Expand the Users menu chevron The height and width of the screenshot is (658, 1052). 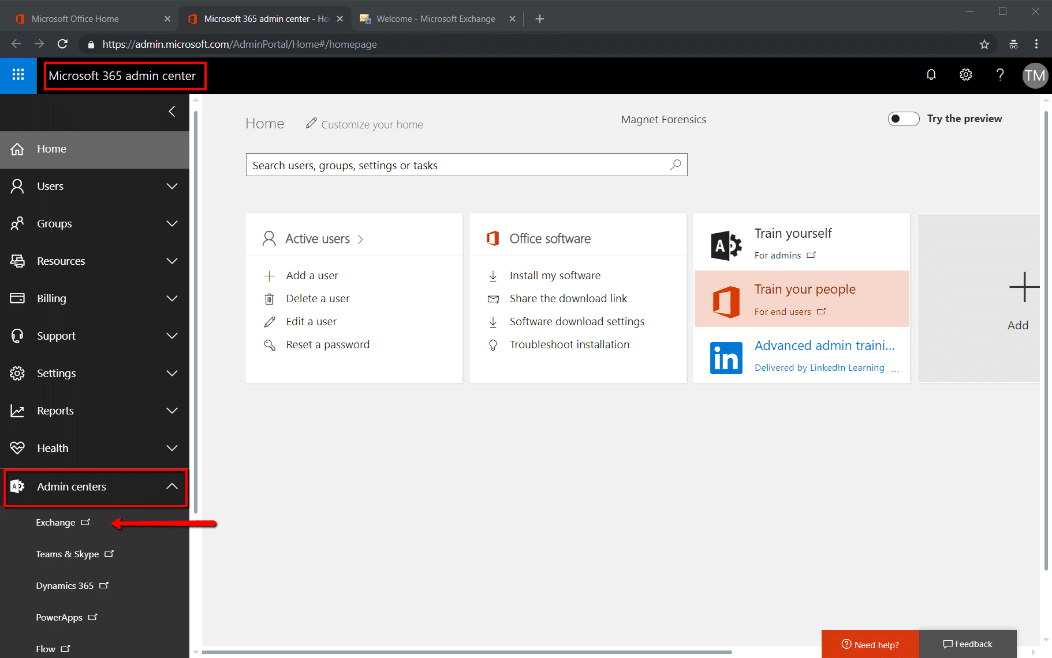tap(172, 186)
